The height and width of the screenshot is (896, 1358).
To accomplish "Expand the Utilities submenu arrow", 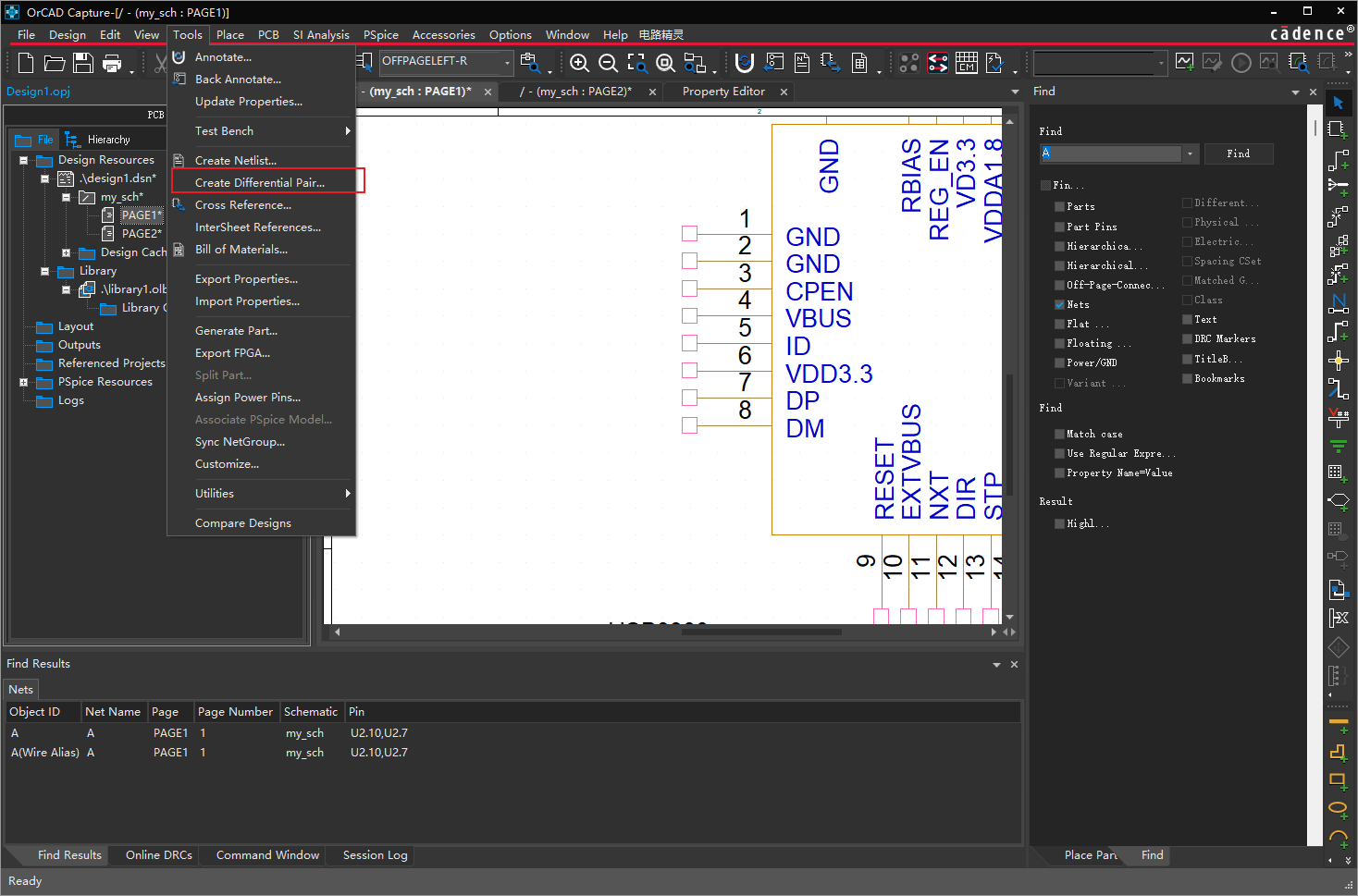I will pos(348,494).
